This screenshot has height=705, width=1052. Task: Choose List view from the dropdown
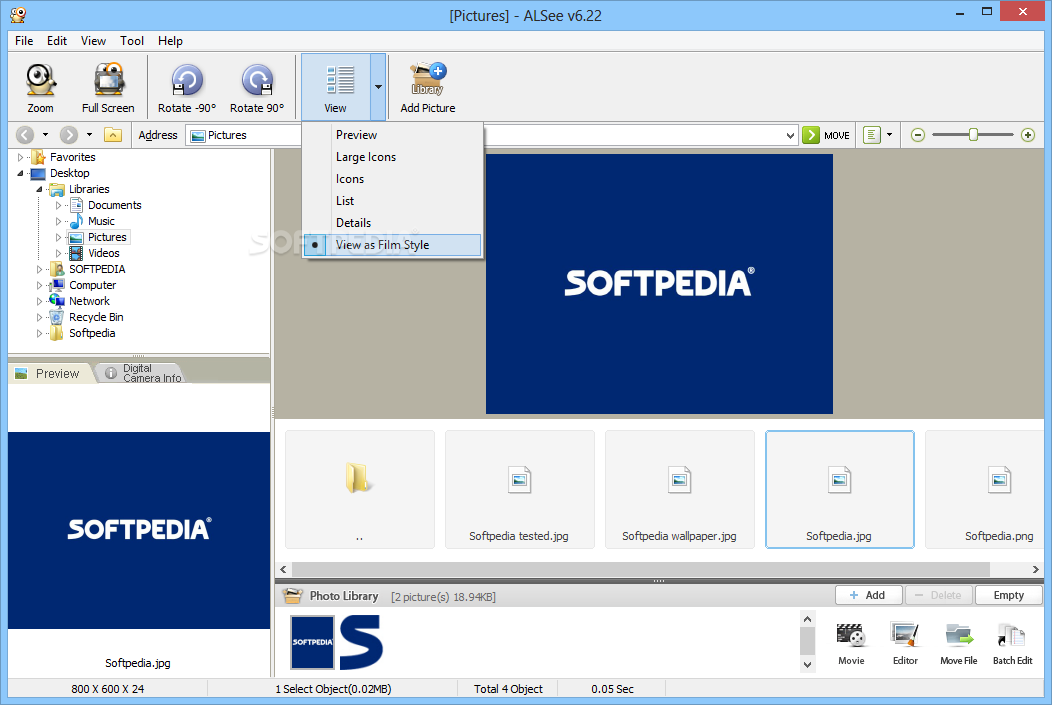pos(392,201)
